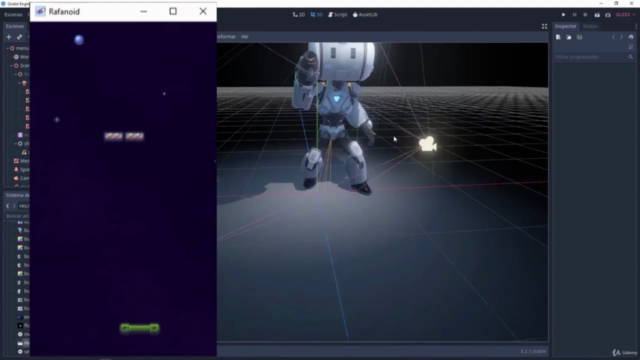Open the GLES3 renderer dropdown

(625, 15)
